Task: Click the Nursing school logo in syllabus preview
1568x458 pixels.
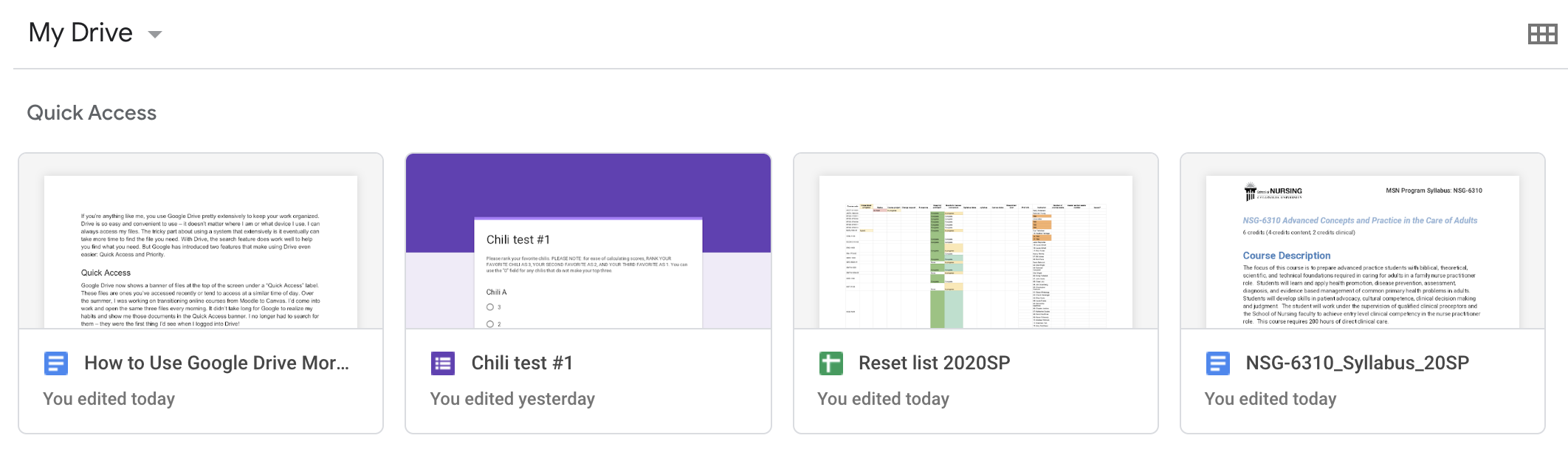Action: point(1273,192)
